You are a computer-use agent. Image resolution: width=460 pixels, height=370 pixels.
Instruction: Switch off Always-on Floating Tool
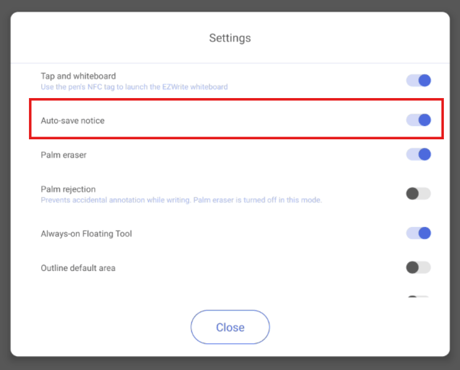[x=418, y=233]
